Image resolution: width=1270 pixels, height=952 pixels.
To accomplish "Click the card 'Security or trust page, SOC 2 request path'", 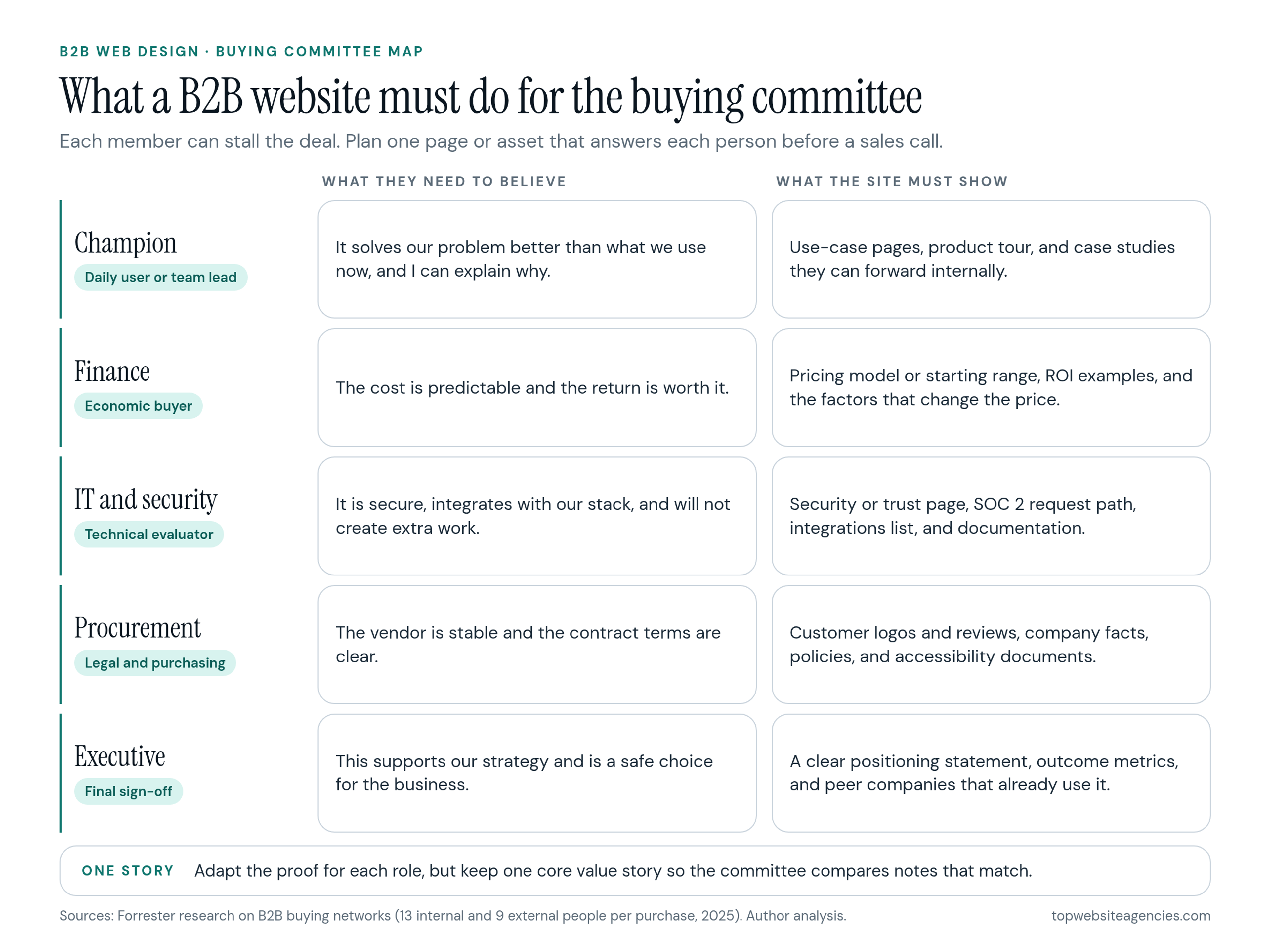I will tap(992, 516).
